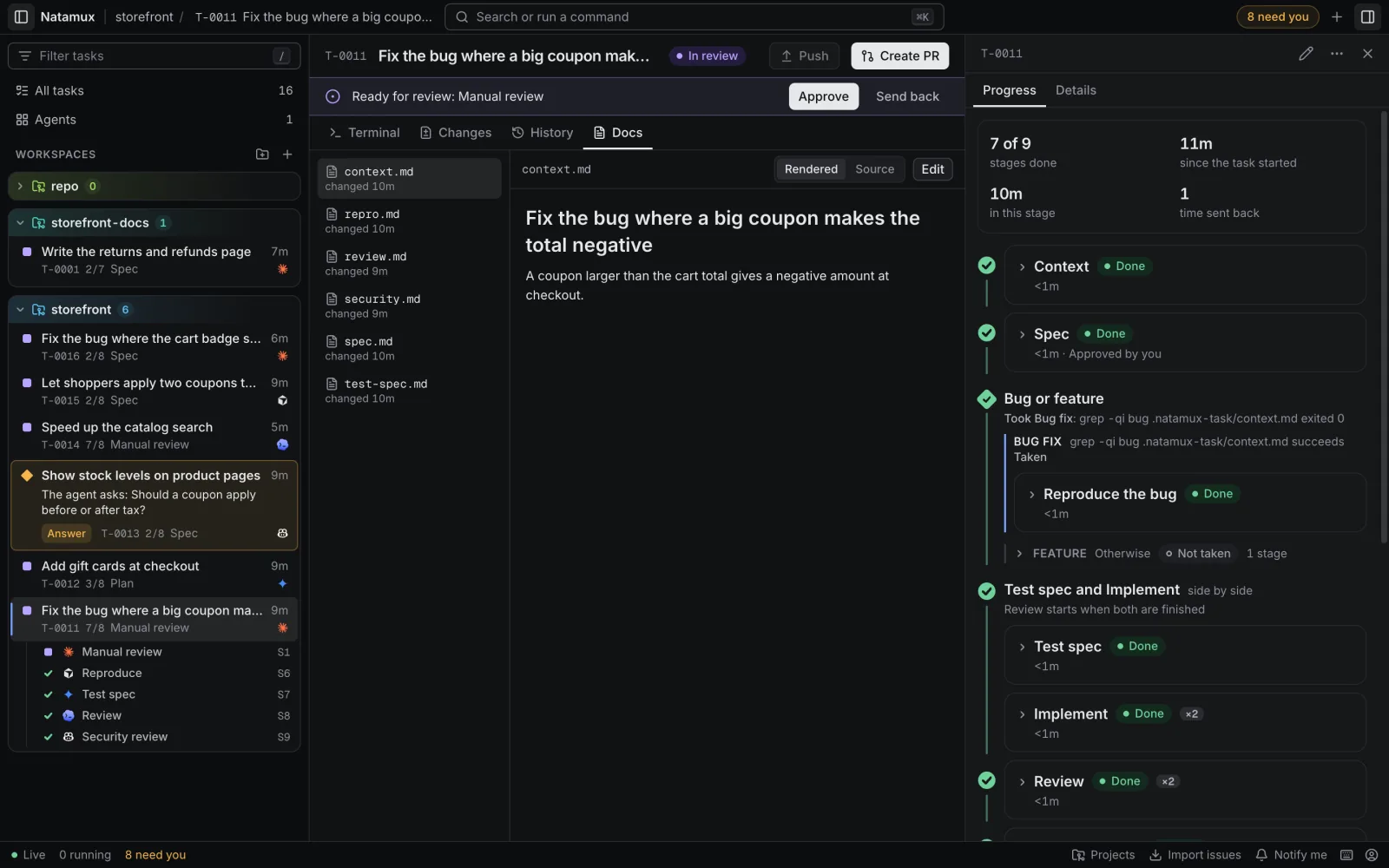Switch to the Details tab
1389x868 pixels.
click(x=1076, y=90)
